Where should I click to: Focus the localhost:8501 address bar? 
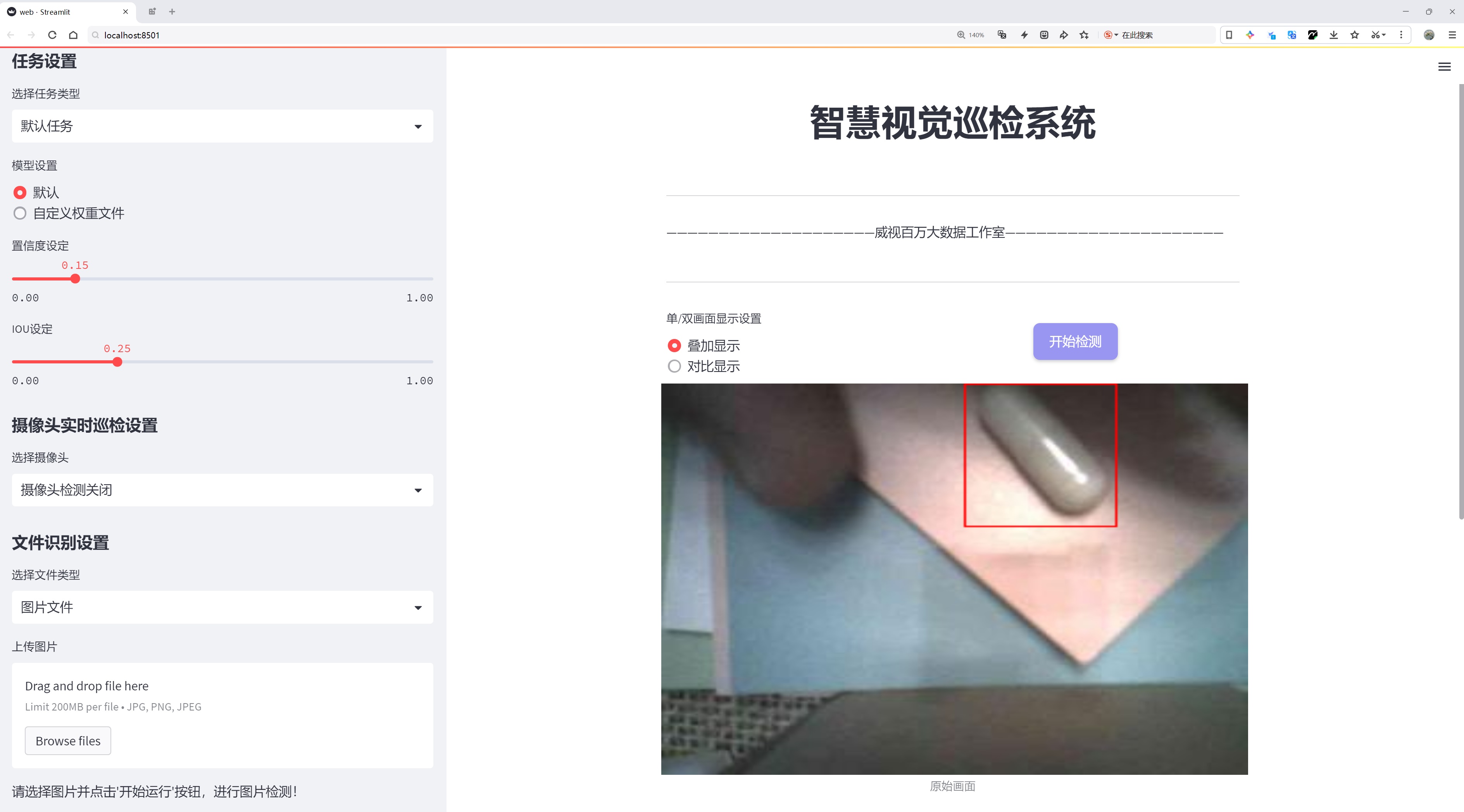point(512,34)
